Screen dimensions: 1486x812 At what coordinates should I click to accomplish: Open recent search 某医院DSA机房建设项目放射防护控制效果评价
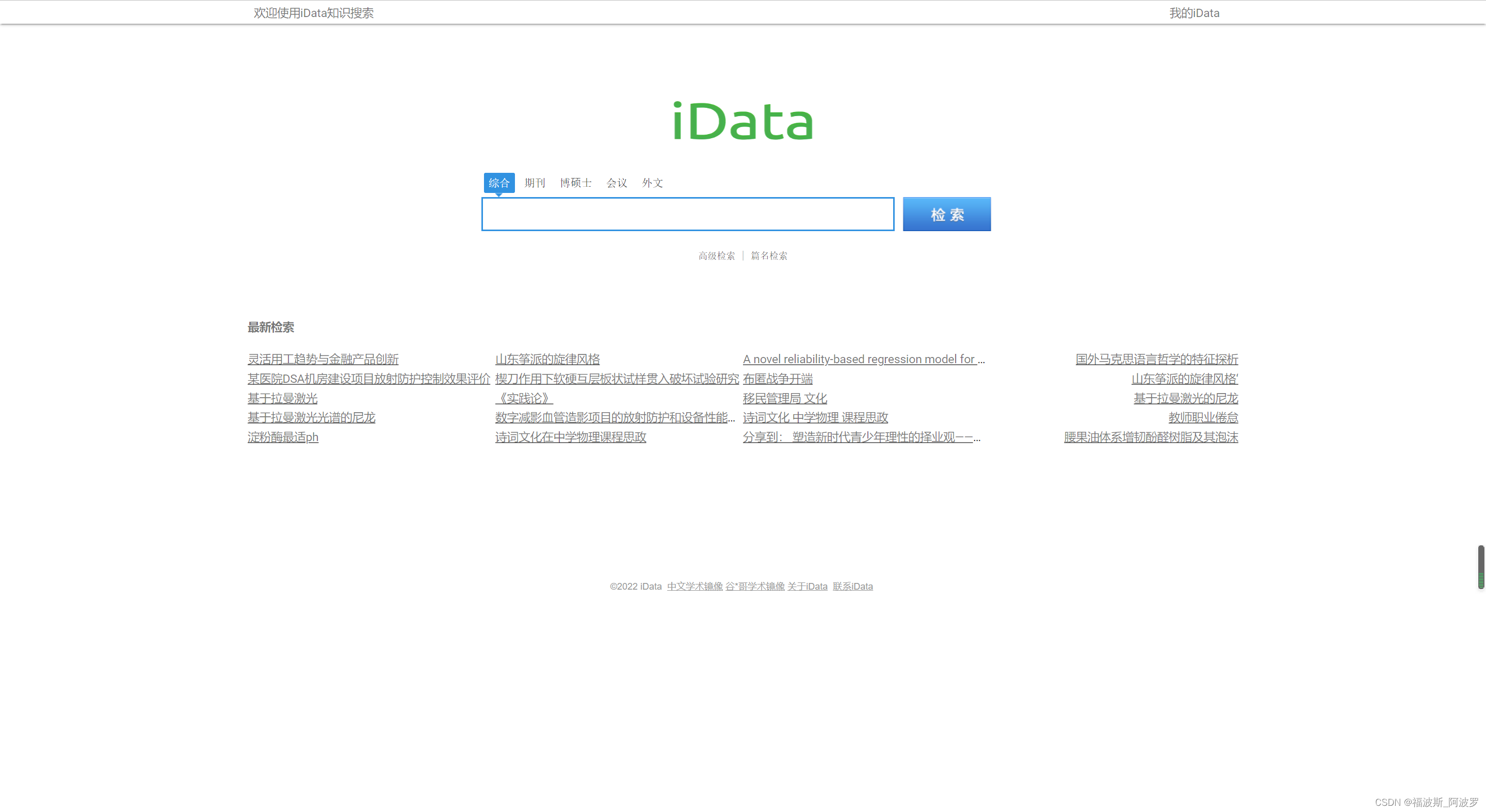pyautogui.click(x=368, y=378)
